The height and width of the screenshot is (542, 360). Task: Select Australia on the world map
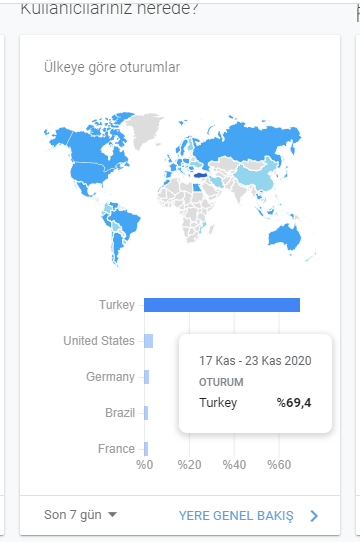(x=285, y=237)
